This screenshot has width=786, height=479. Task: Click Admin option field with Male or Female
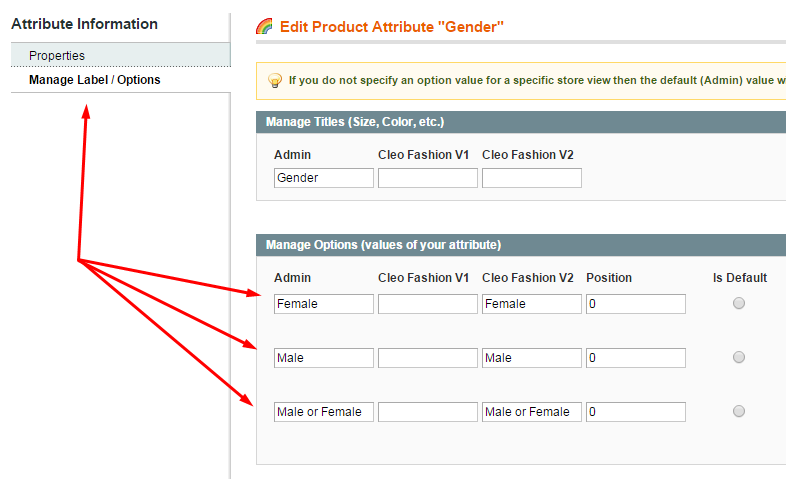[x=324, y=412]
